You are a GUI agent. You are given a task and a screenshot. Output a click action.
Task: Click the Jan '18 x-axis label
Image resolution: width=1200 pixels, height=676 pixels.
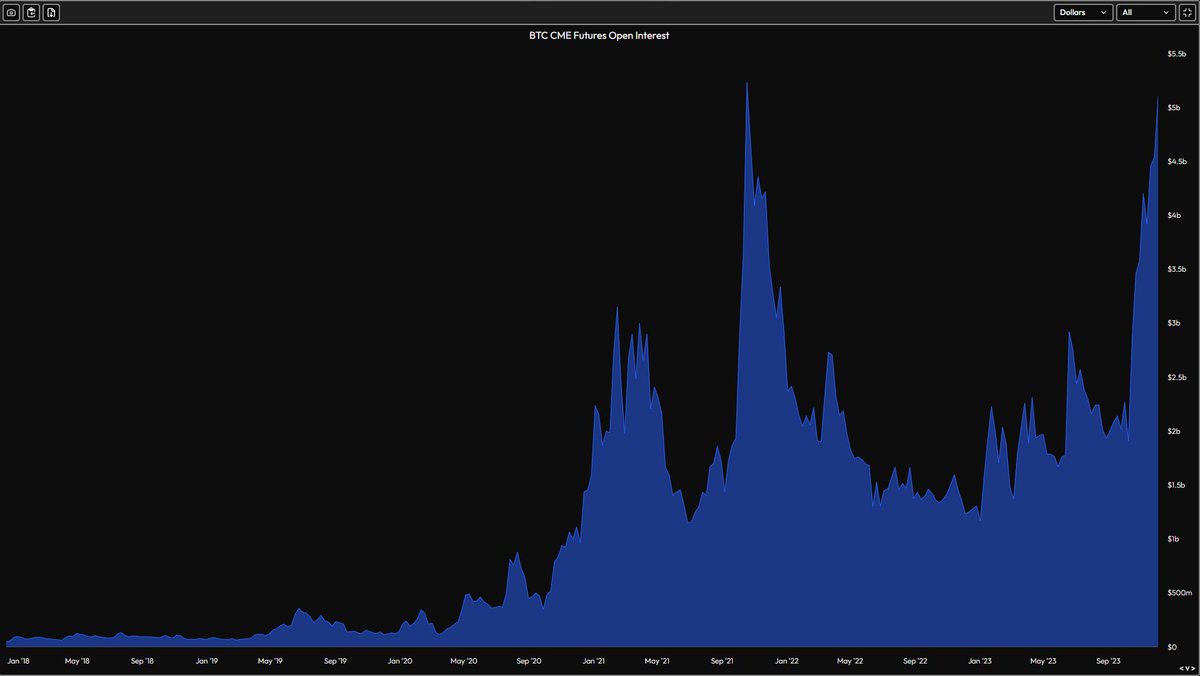18,661
